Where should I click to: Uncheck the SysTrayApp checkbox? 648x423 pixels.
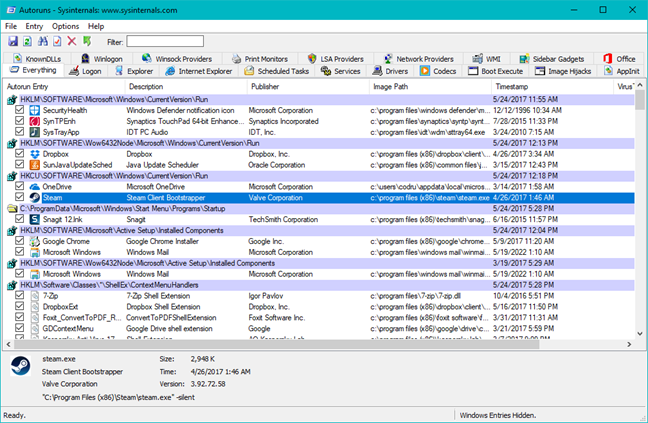19,131
